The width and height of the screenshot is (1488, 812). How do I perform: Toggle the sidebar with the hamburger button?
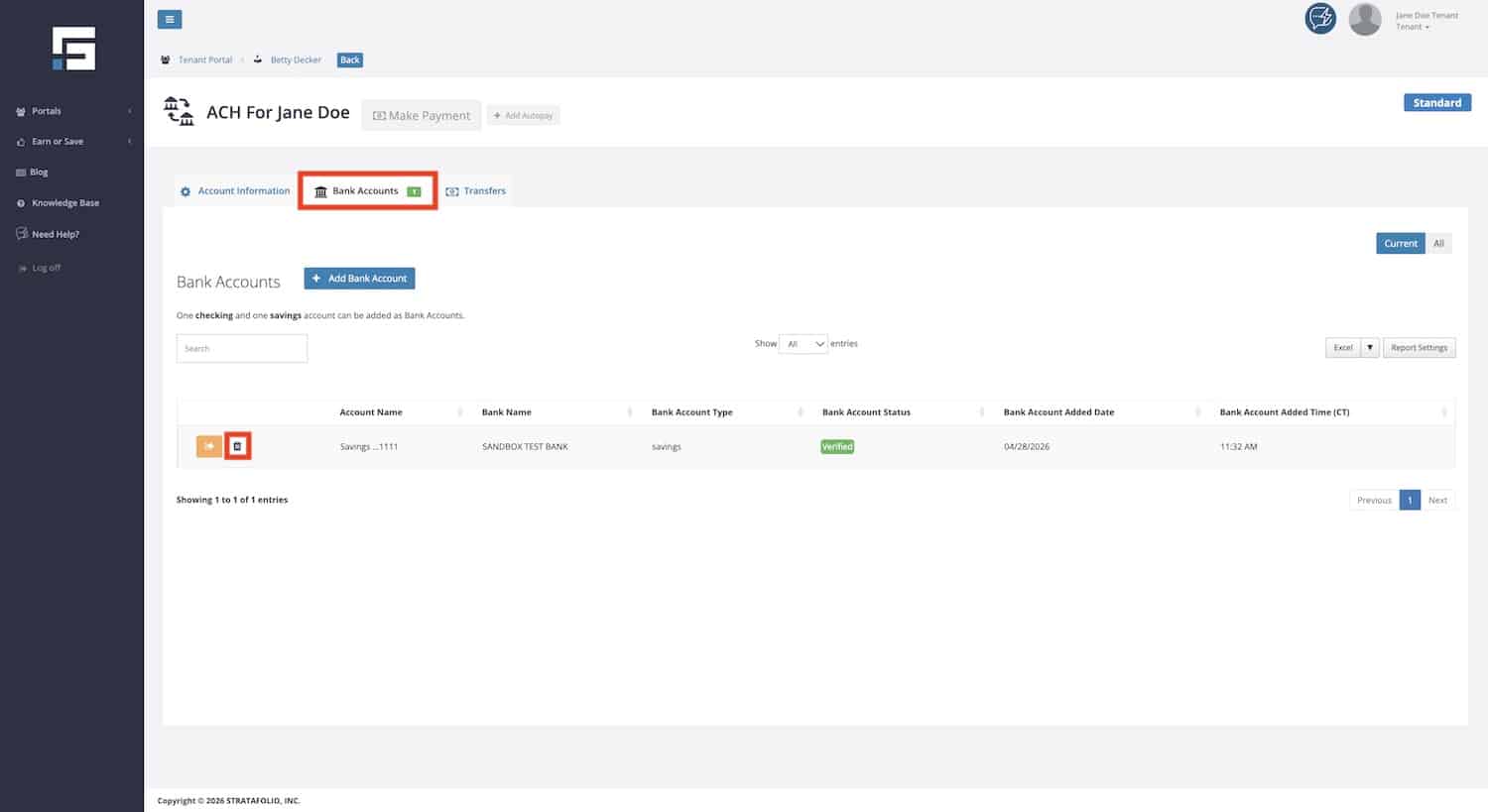pyautogui.click(x=170, y=19)
